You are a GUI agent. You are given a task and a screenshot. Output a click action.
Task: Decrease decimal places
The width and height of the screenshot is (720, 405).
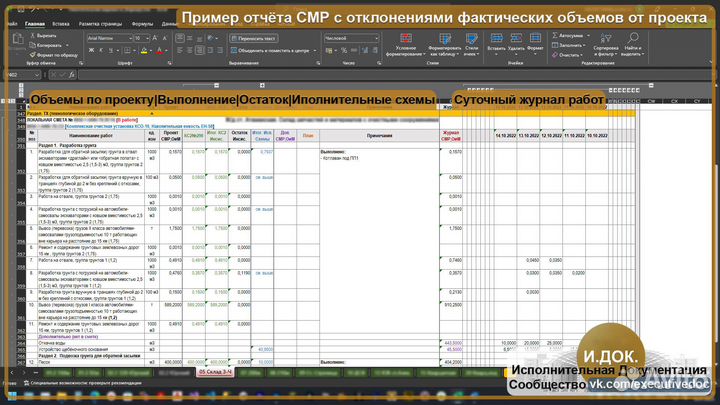point(375,51)
